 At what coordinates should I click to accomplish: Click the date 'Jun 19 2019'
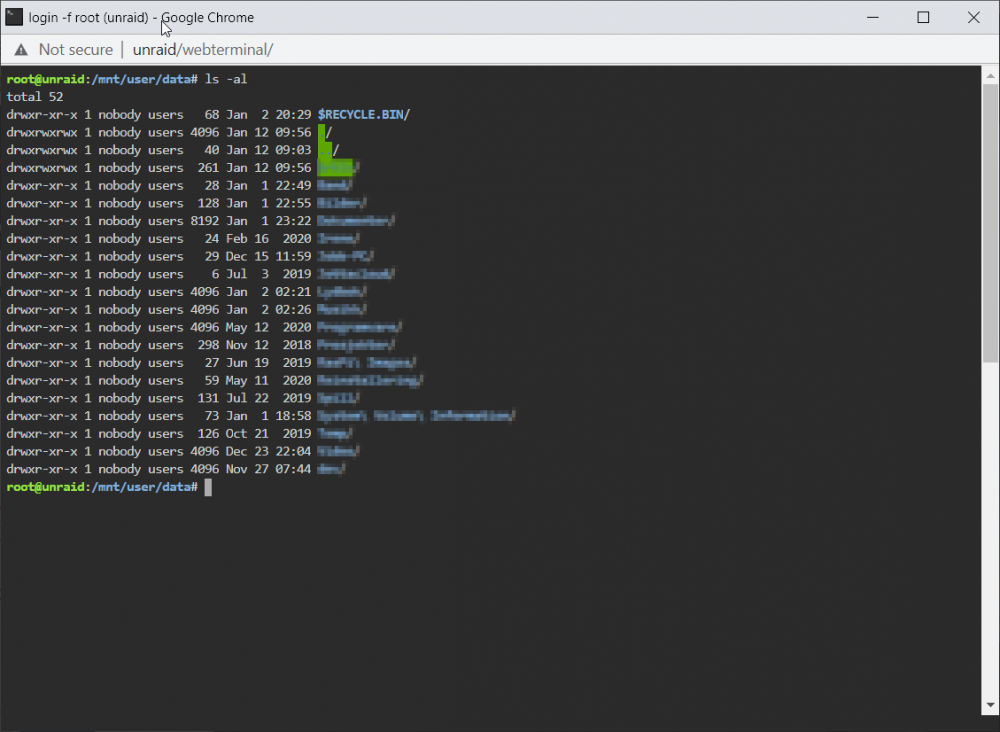(268, 363)
